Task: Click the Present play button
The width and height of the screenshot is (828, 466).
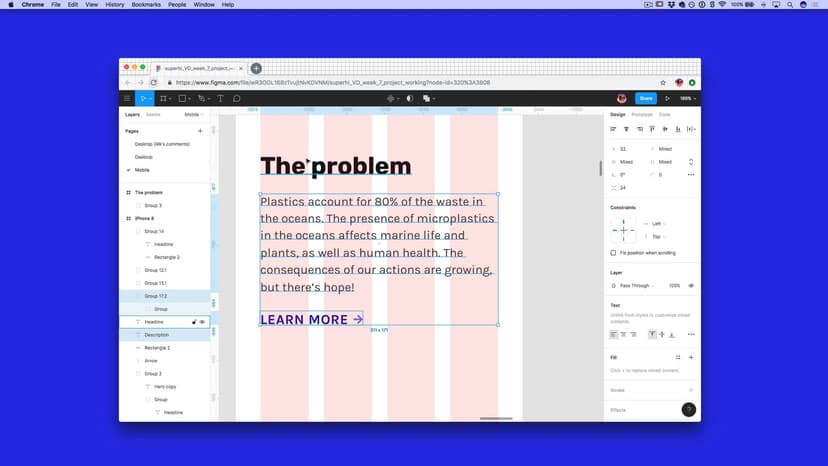Action: click(667, 99)
